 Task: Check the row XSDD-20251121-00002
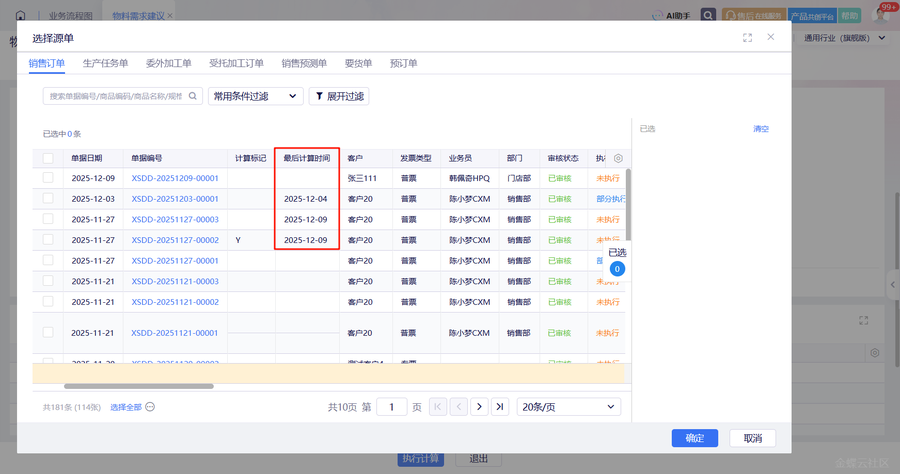tap(48, 302)
